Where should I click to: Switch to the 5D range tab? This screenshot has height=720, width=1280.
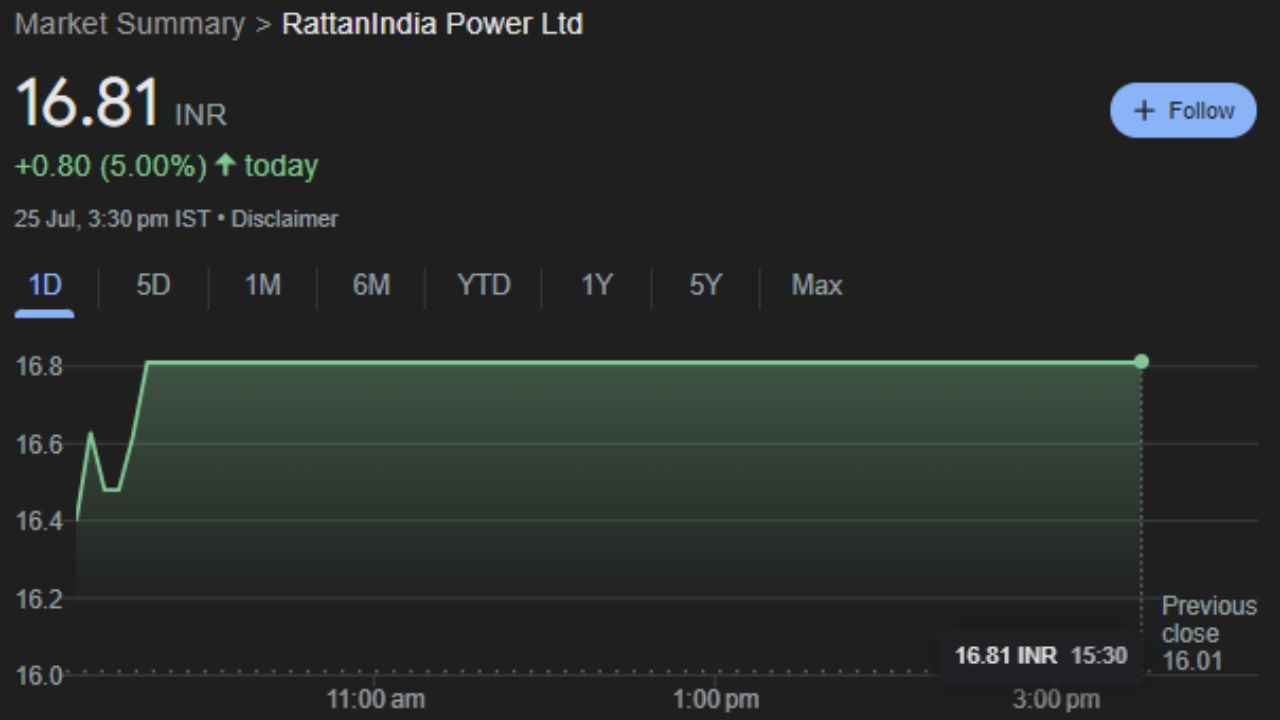click(x=153, y=285)
